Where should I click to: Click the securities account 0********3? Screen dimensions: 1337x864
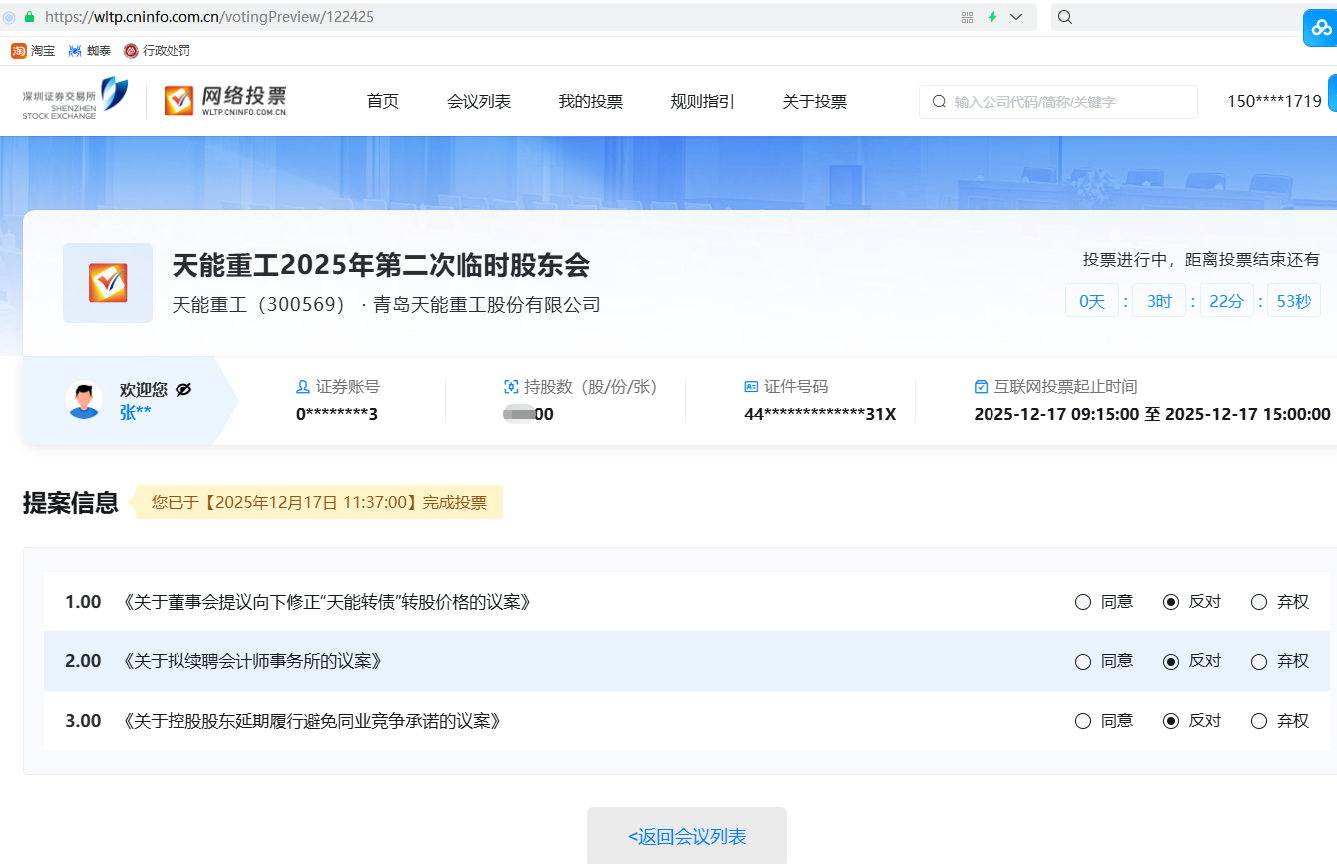337,414
